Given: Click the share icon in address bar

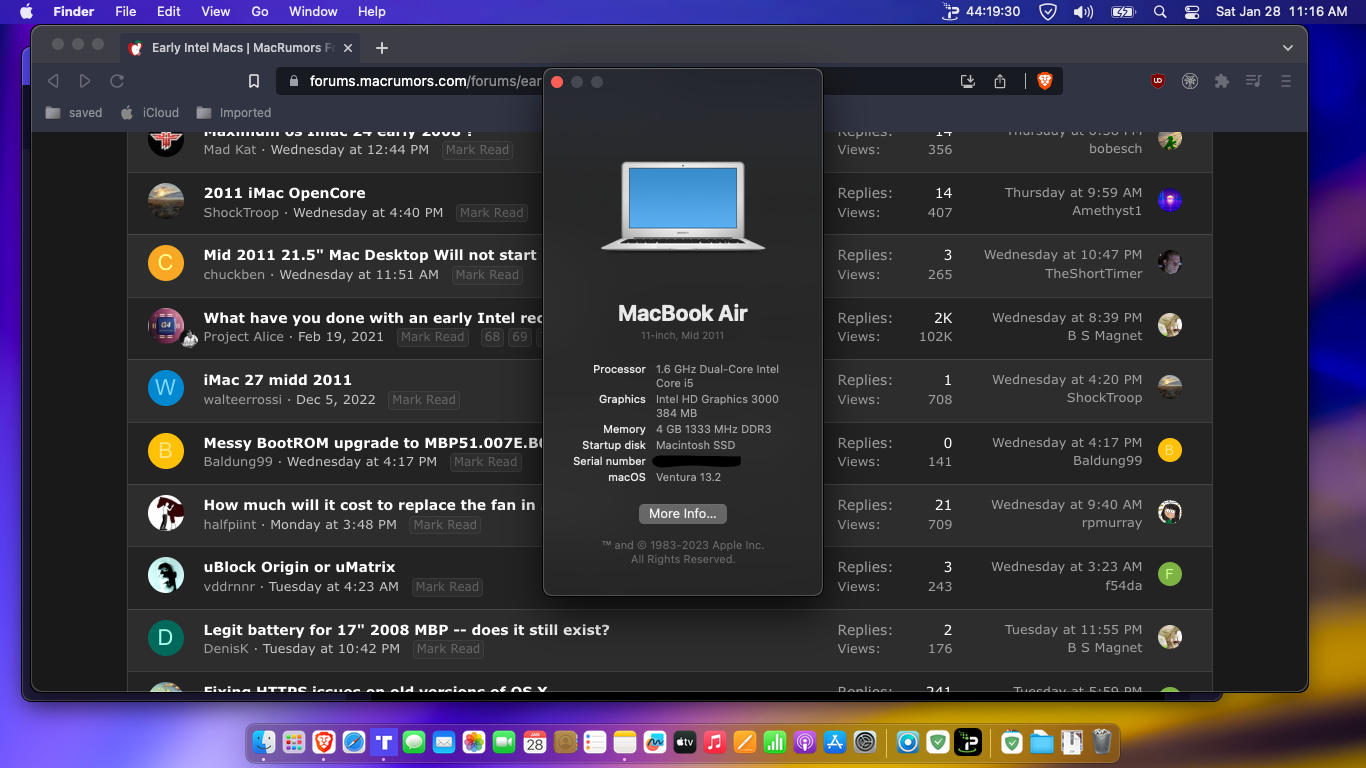Looking at the screenshot, I should point(1000,81).
